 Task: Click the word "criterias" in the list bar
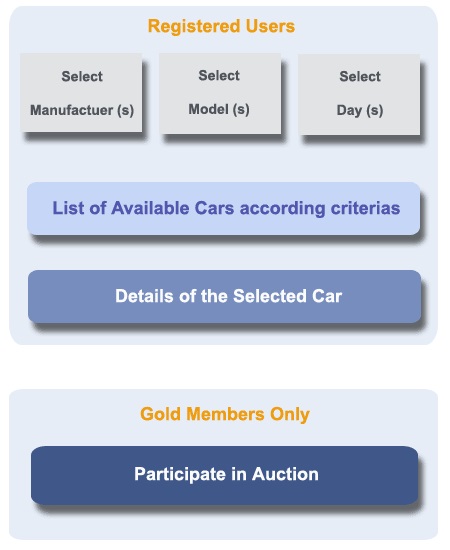(x=365, y=208)
